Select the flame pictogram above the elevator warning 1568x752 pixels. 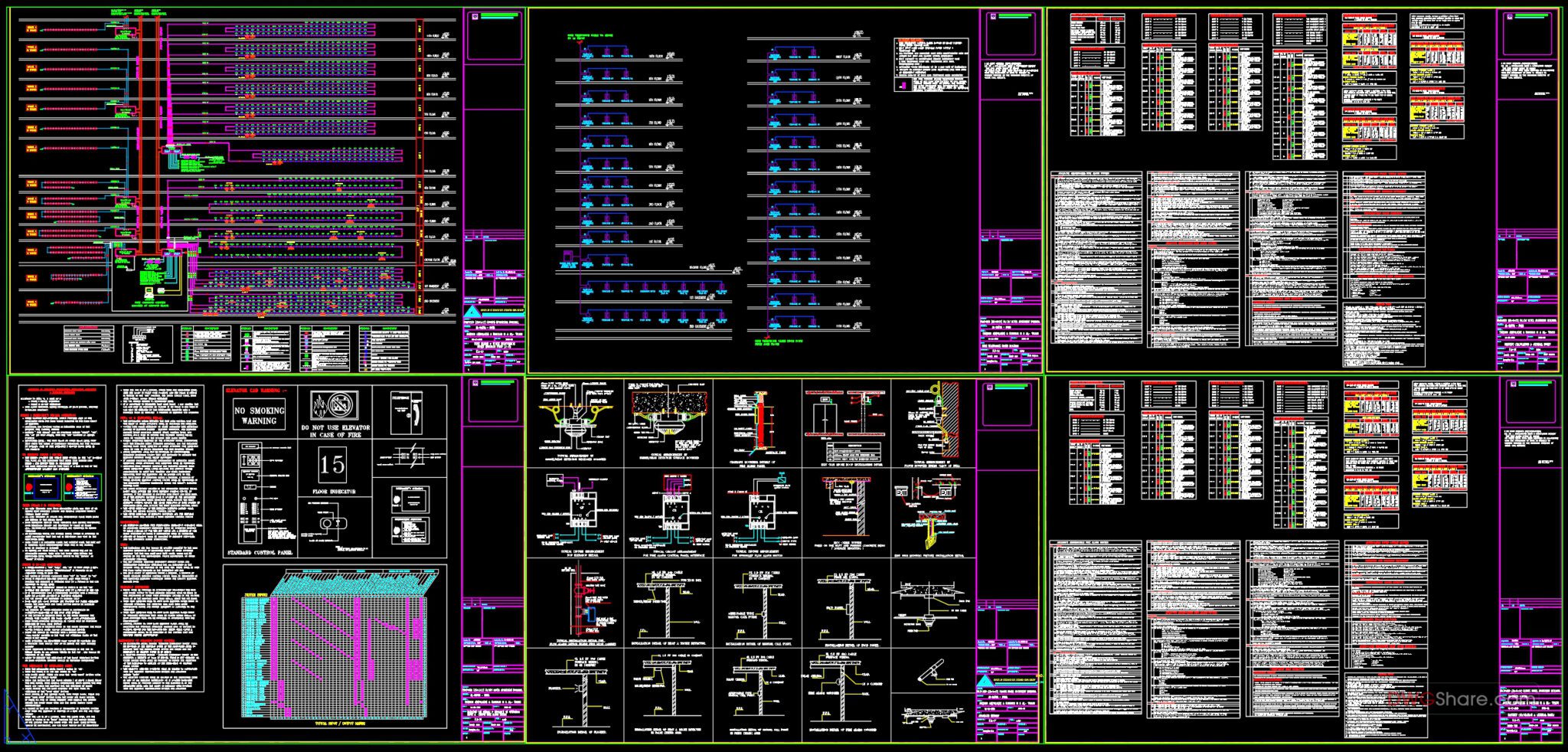(319, 407)
